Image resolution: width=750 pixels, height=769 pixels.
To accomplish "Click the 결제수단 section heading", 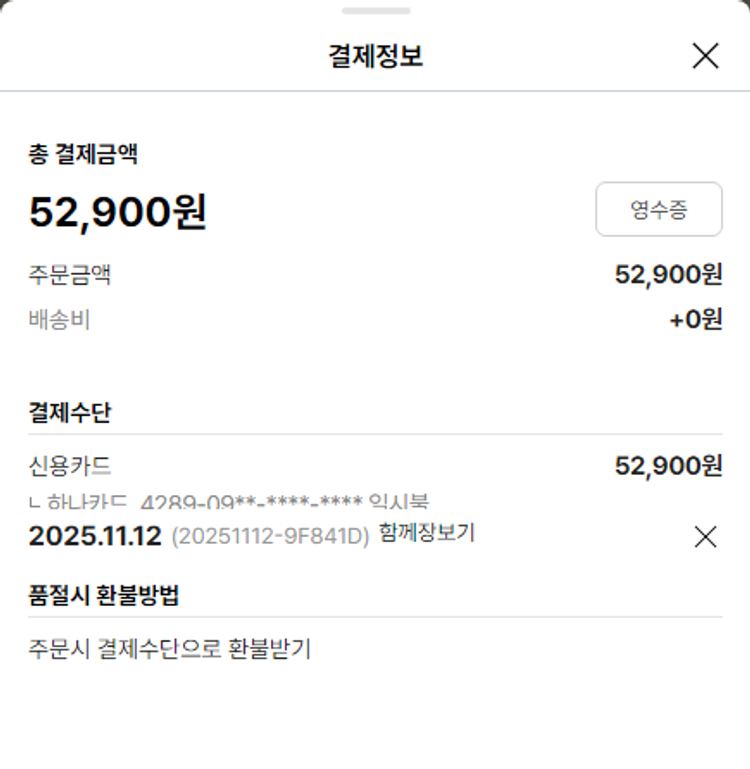I will 69,412.
